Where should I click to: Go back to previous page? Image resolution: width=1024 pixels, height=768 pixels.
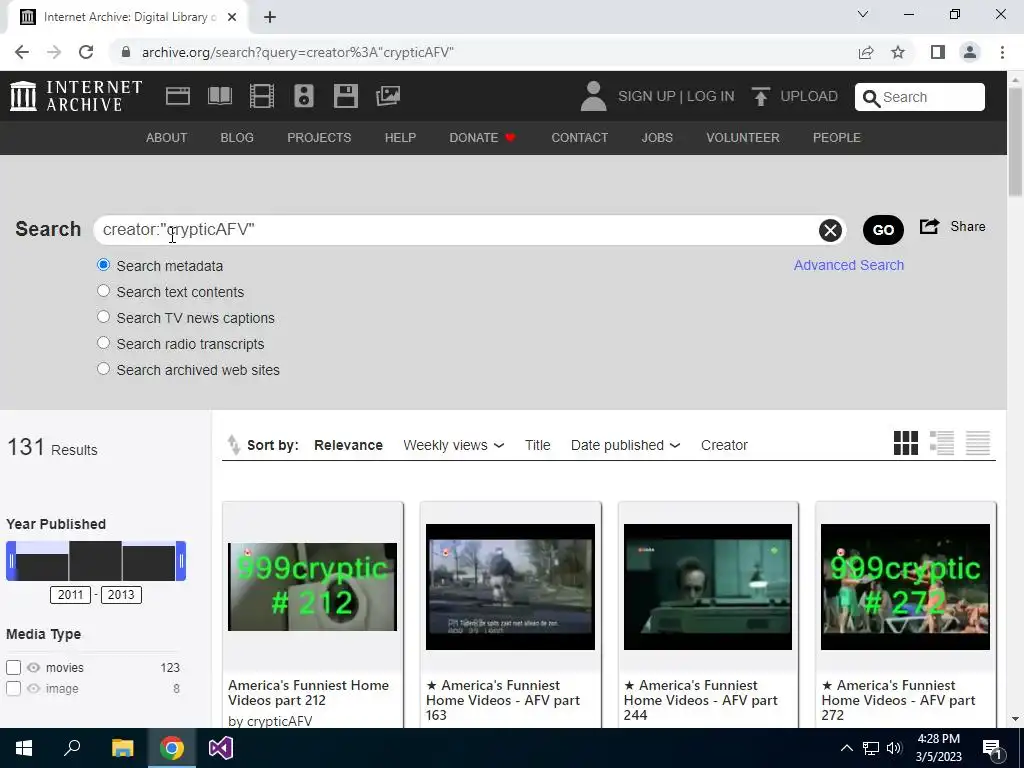22,52
